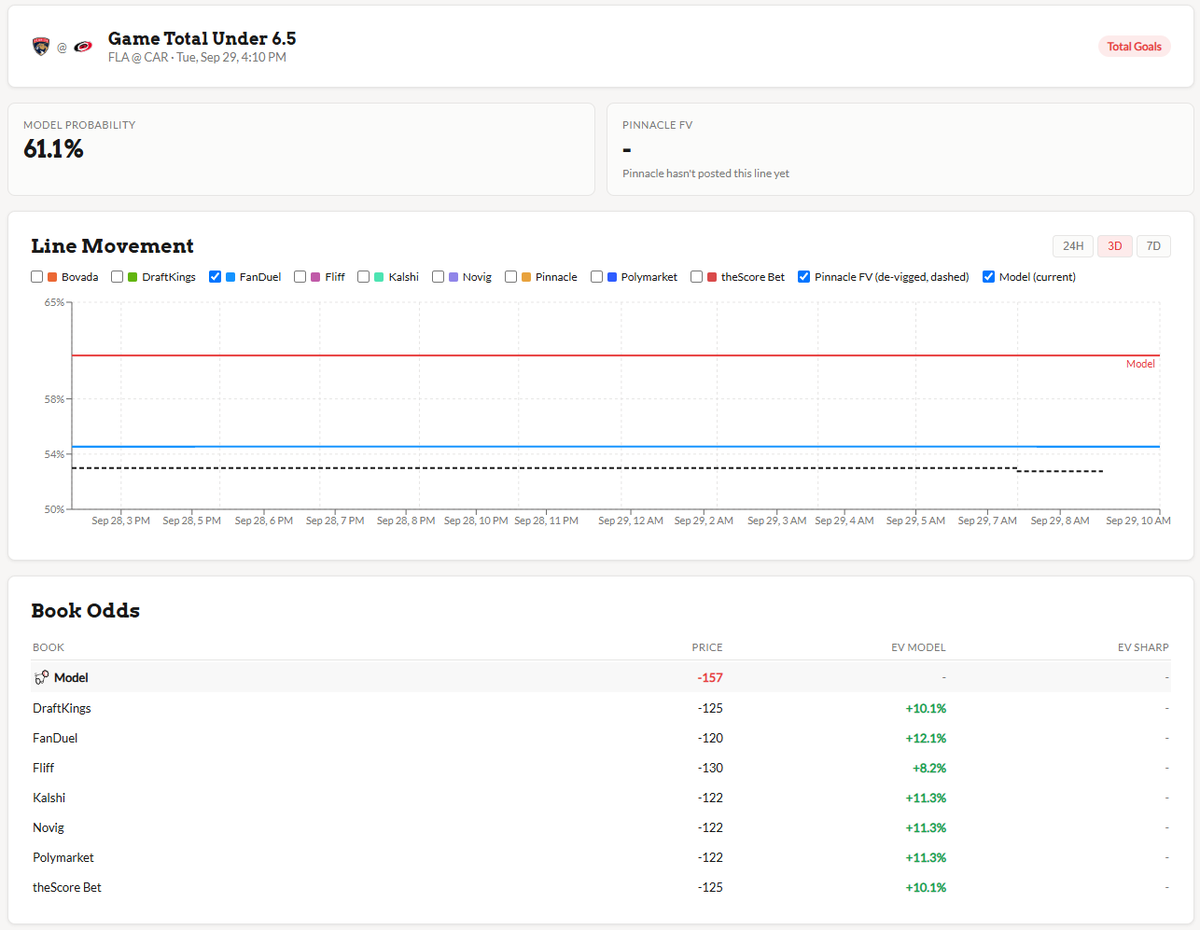Click the FanDuel +12.1% EV value
The image size is (1200, 930).
(x=926, y=738)
